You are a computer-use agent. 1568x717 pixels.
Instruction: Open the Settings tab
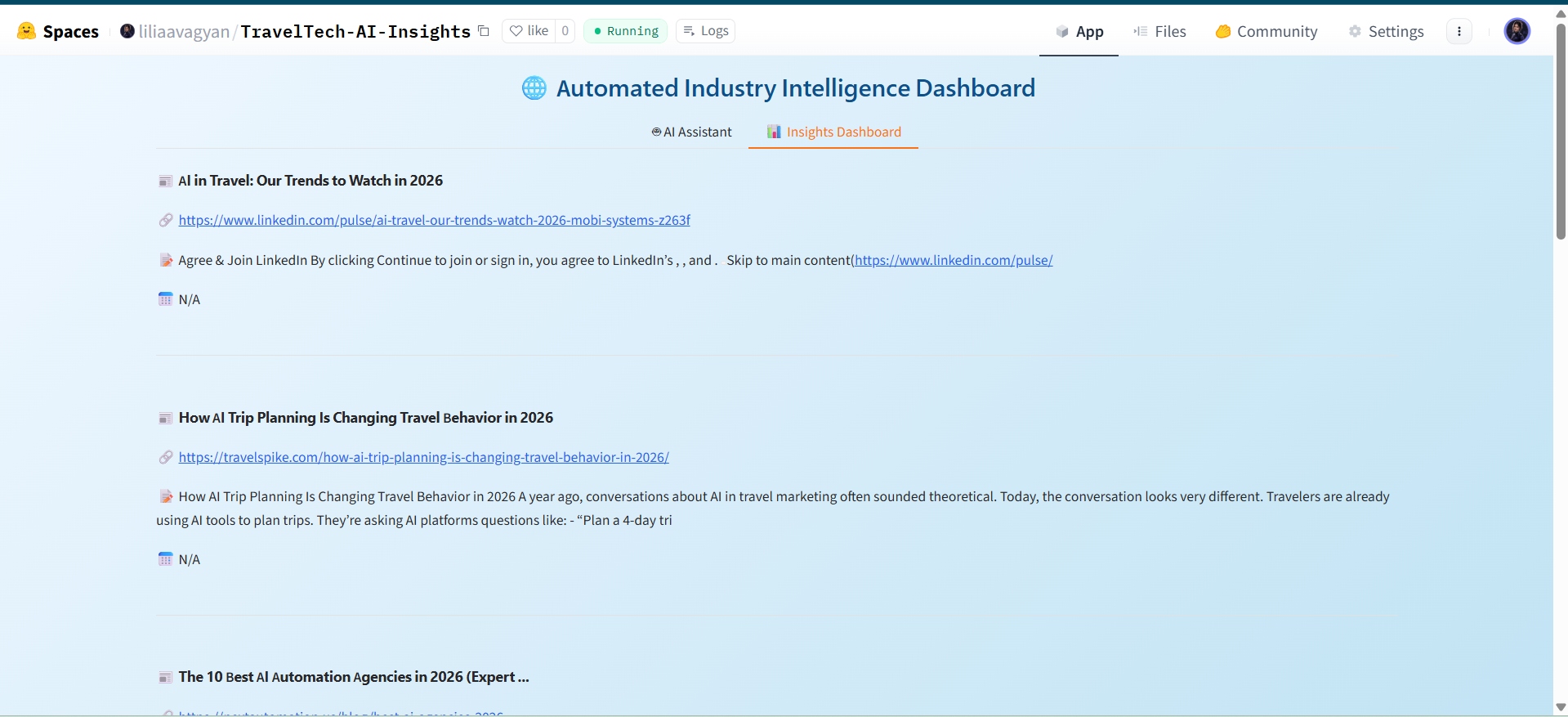click(1386, 31)
